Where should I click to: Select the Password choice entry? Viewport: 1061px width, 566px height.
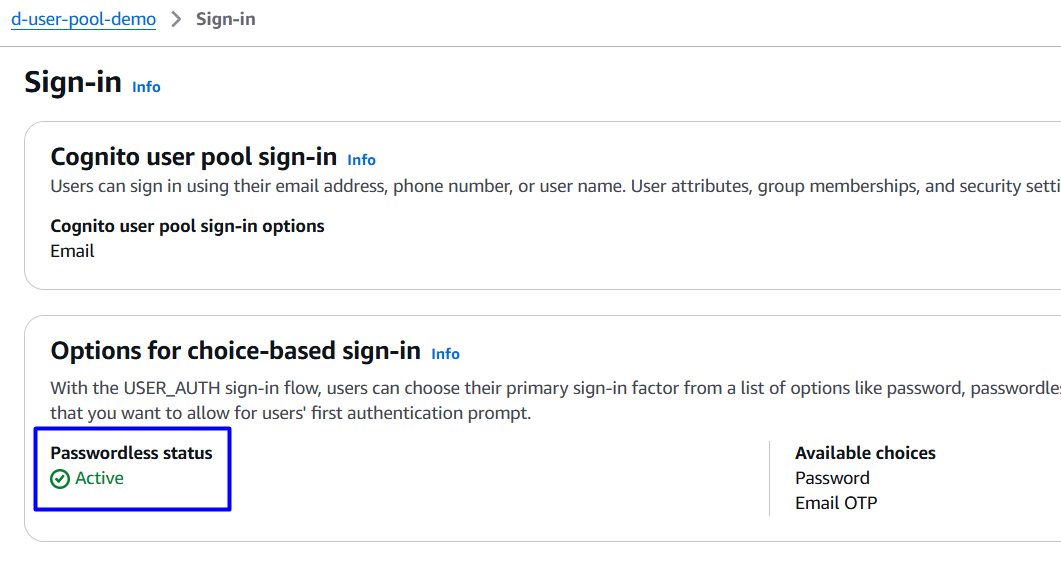coord(832,478)
